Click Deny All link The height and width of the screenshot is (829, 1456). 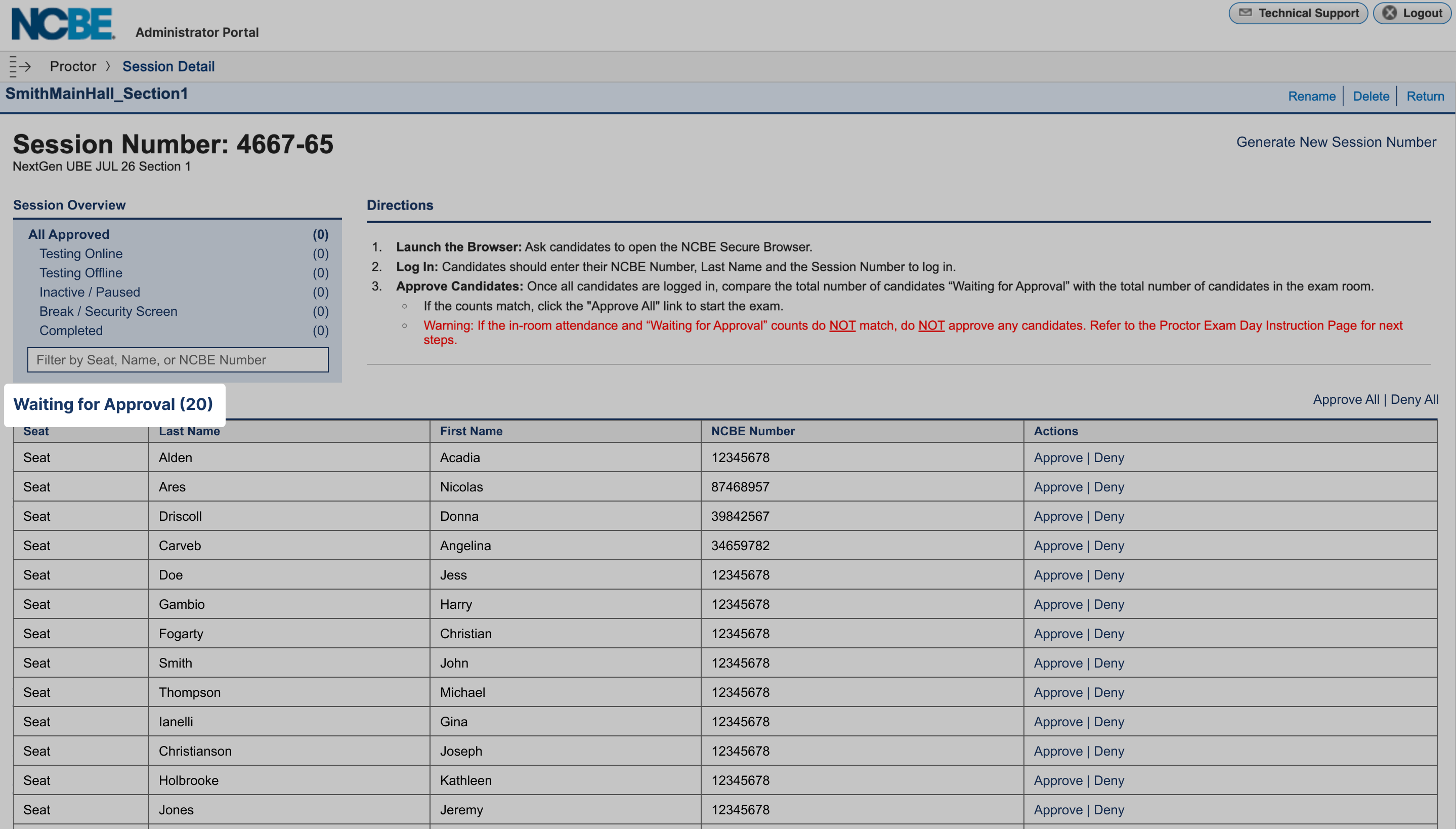click(x=1415, y=400)
